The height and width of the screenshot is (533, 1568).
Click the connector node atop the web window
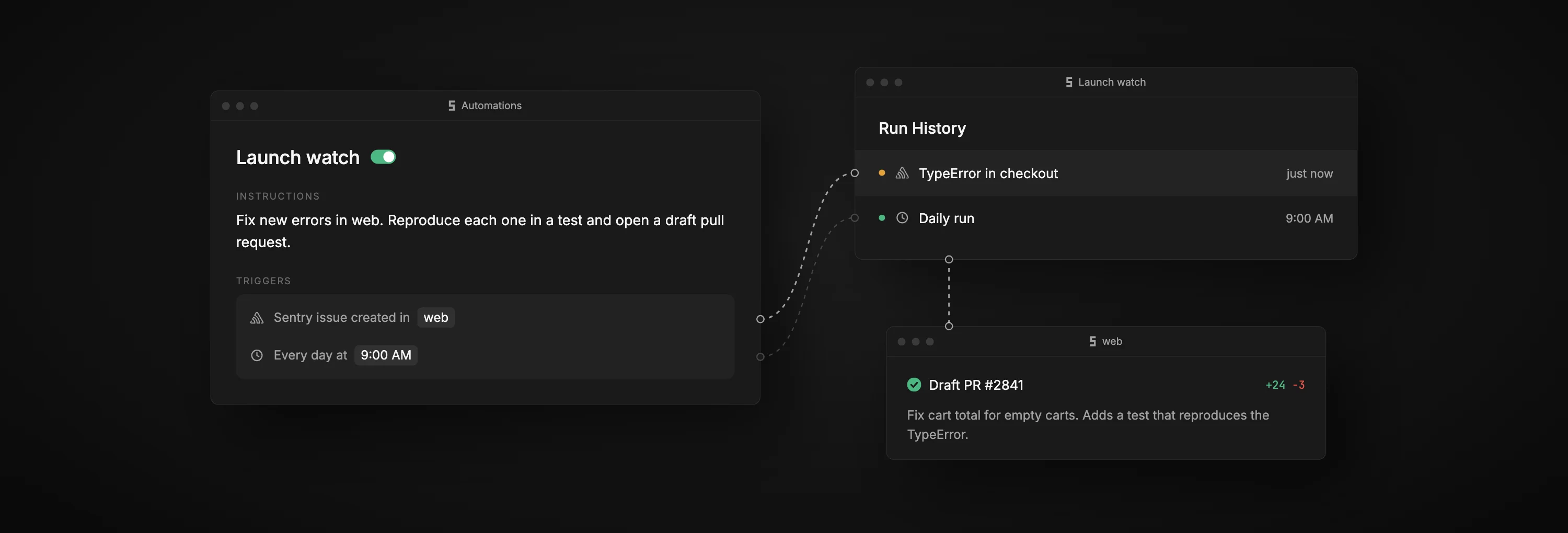(x=949, y=326)
